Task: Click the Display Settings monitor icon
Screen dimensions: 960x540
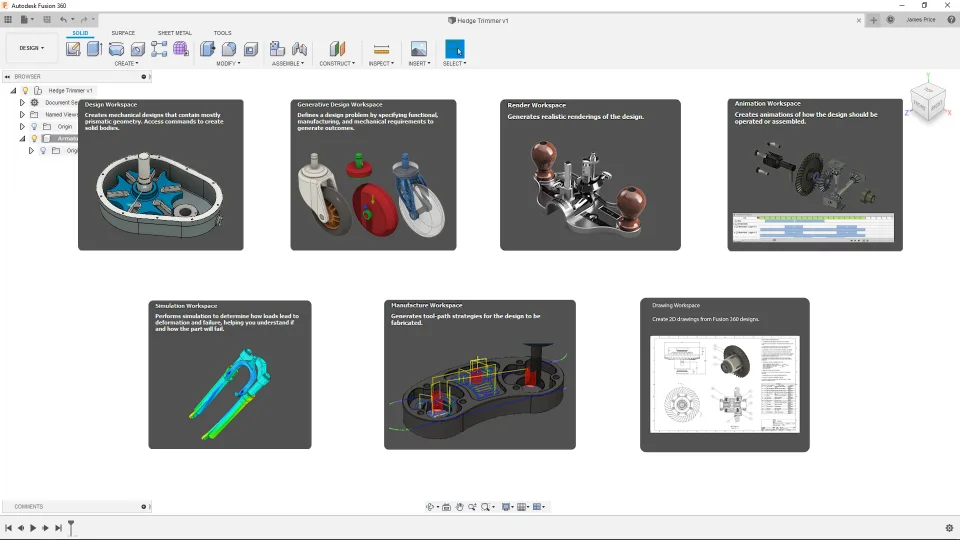Action: (506, 507)
